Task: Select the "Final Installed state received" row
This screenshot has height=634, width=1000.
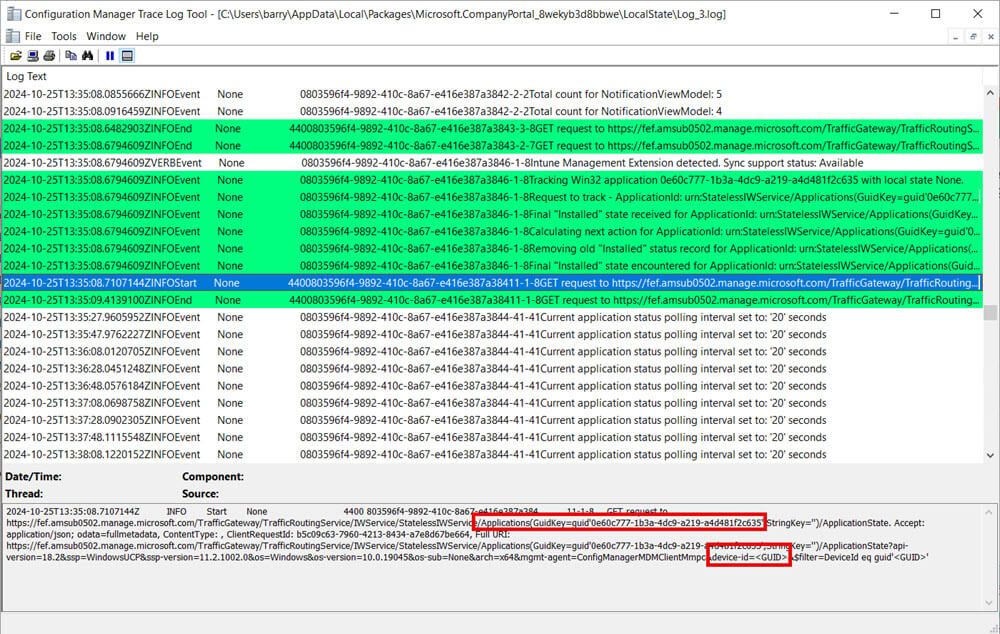Action: [x=492, y=215]
